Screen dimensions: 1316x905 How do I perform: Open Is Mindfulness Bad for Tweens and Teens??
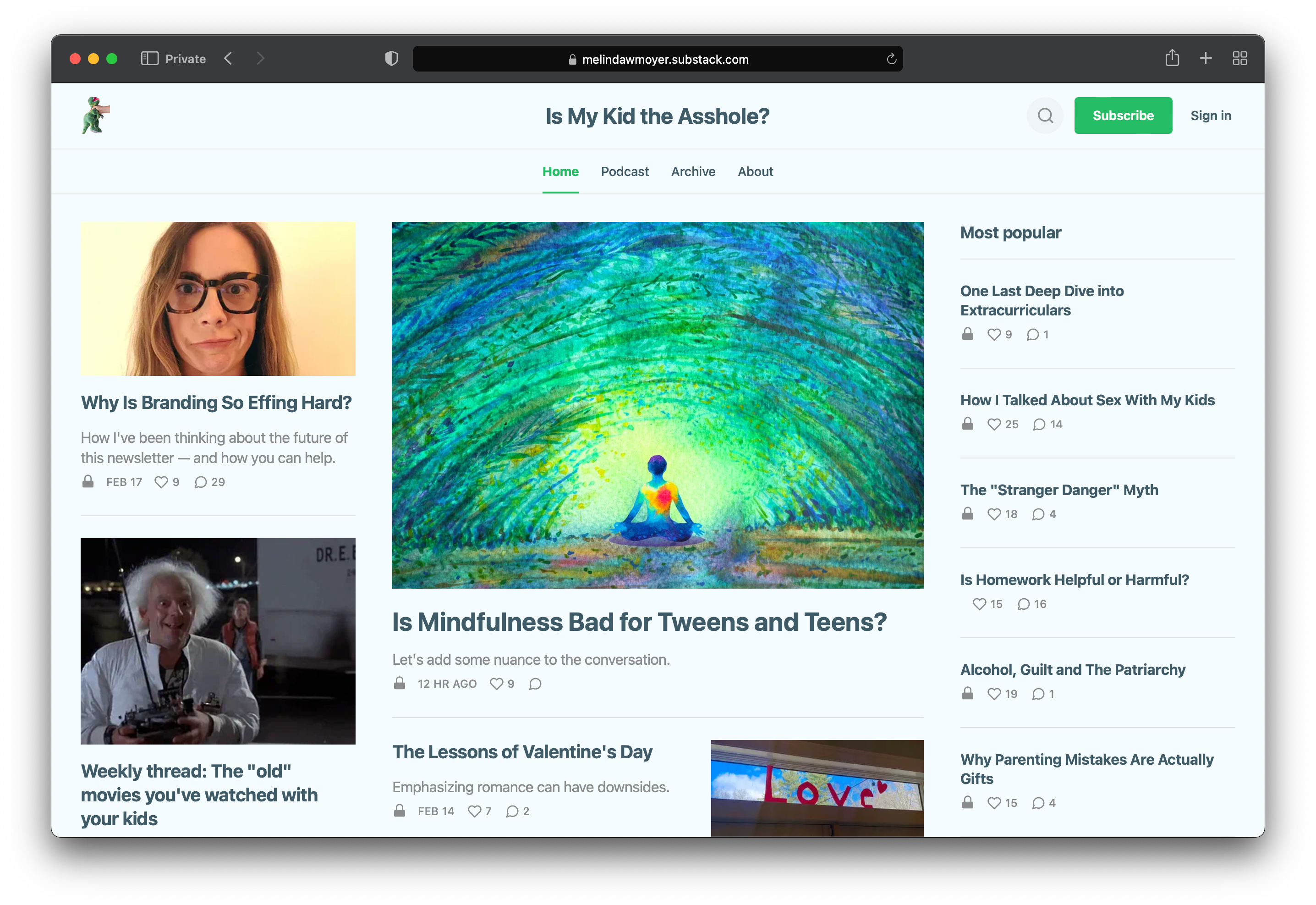639,622
